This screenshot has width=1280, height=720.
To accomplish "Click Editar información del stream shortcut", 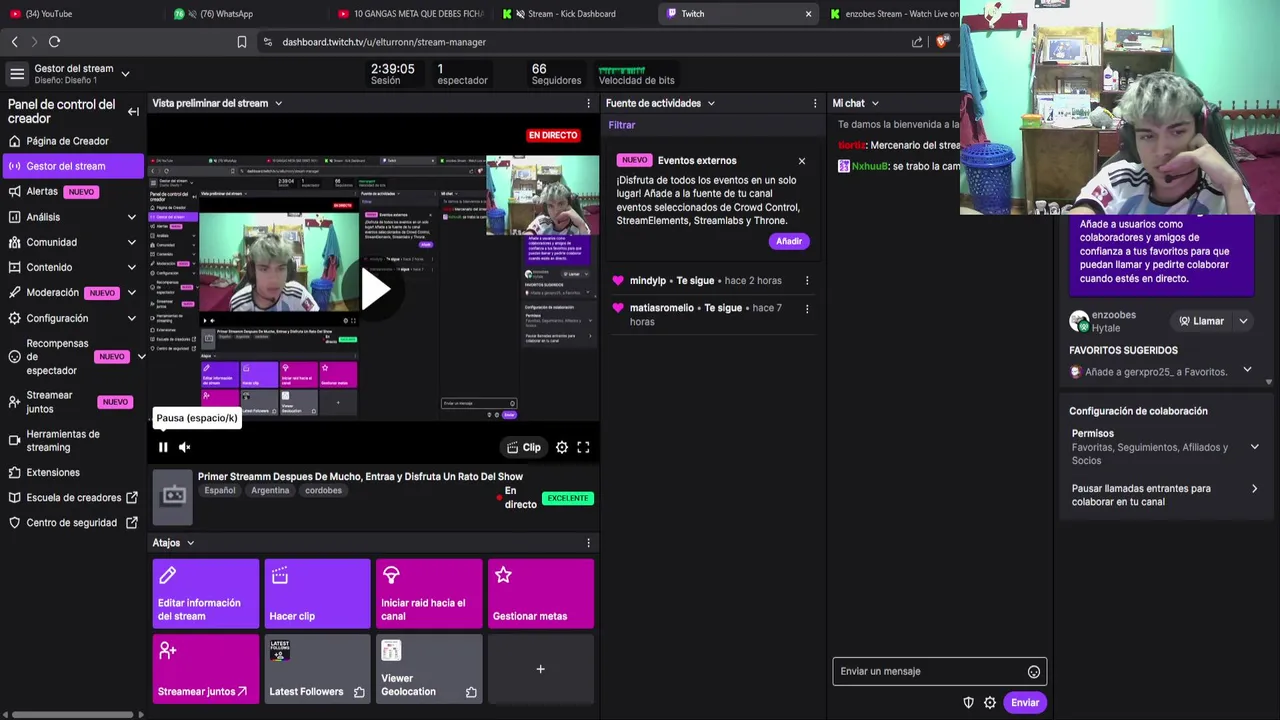I will click(x=206, y=594).
